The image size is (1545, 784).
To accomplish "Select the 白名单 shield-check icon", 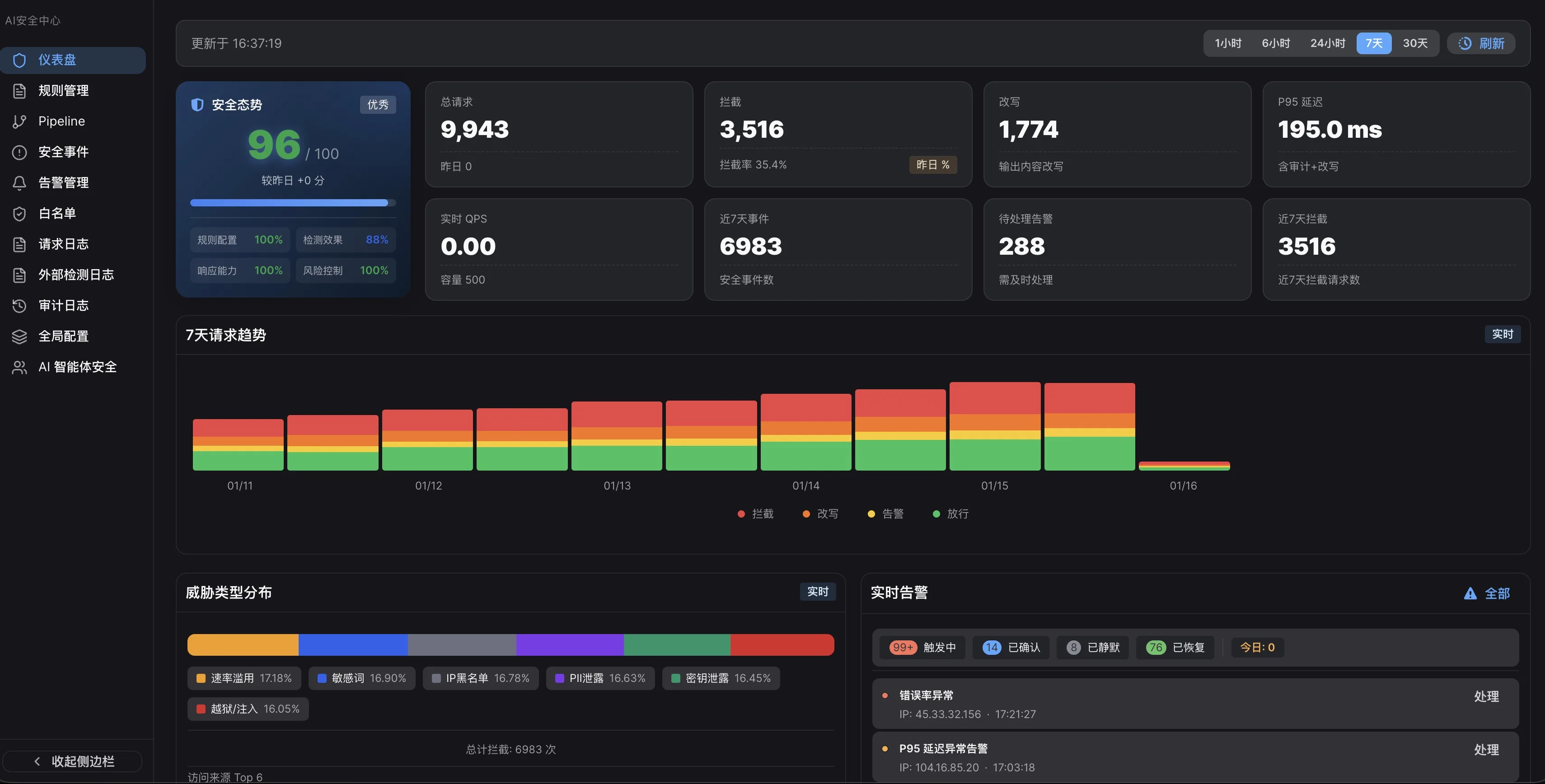I will coord(19,213).
